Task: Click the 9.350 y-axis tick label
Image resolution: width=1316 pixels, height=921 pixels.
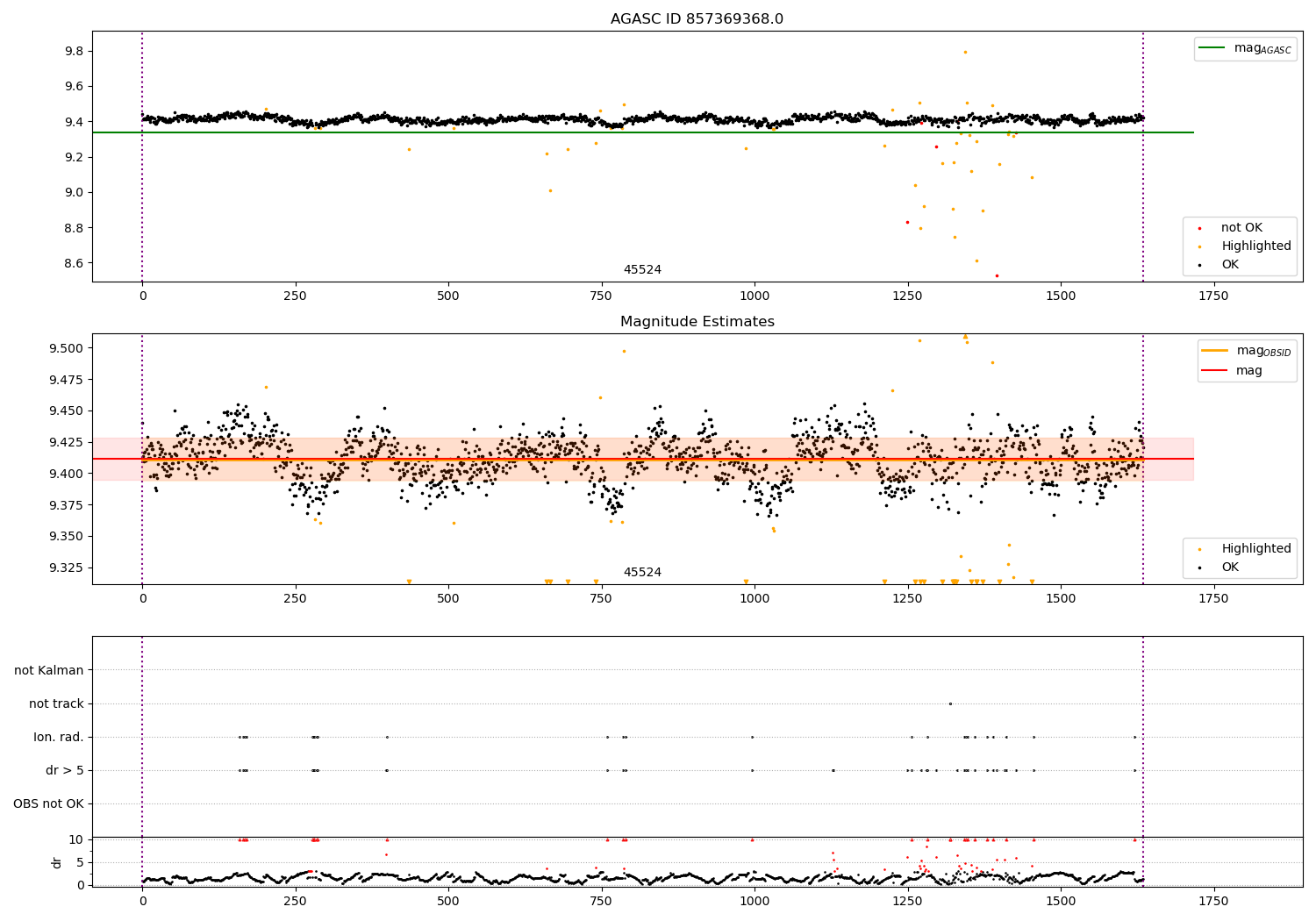Action: (x=67, y=537)
